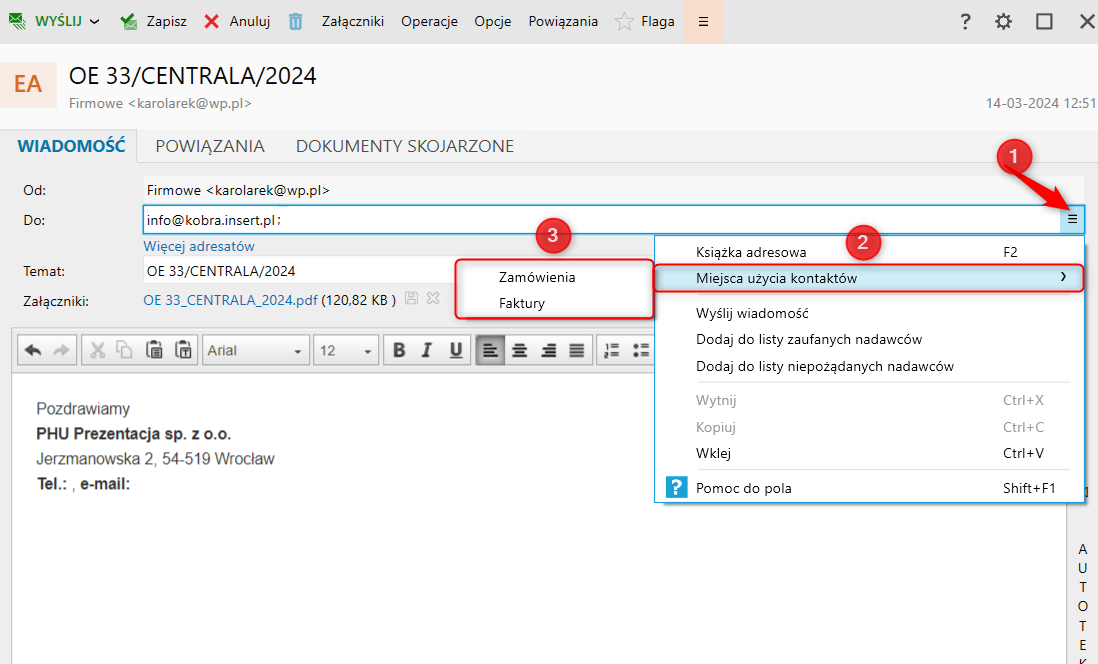
Task: Toggle italic formatting
Action: 426,350
